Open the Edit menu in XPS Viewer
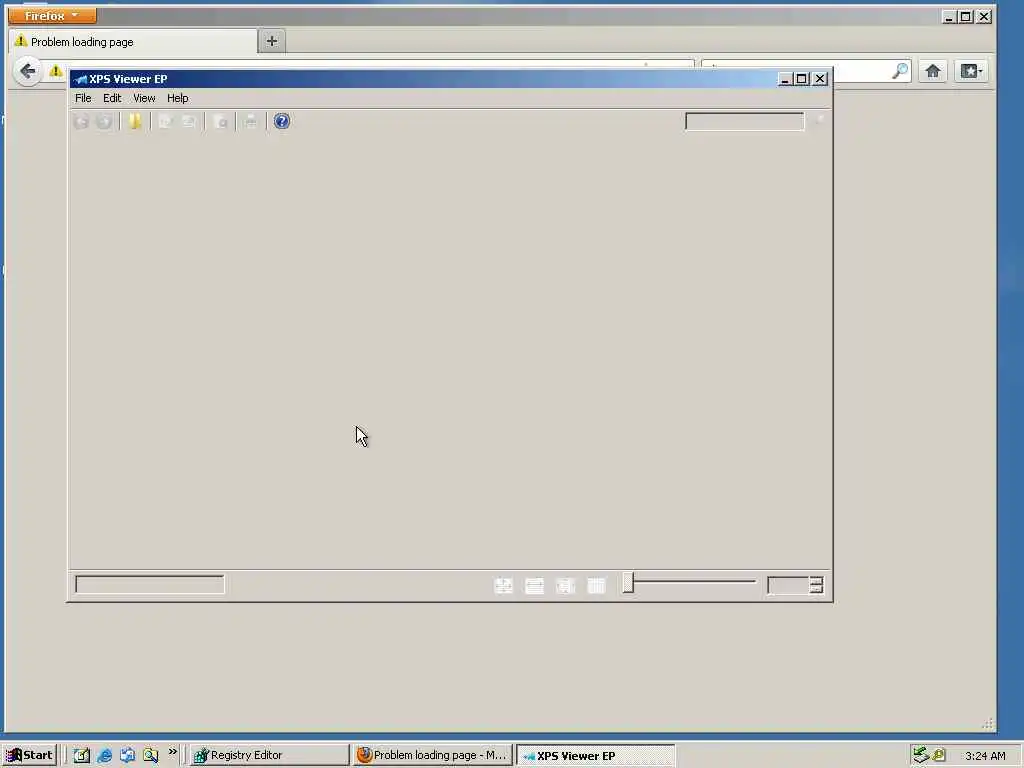Viewport: 1024px width, 768px height. (112, 98)
